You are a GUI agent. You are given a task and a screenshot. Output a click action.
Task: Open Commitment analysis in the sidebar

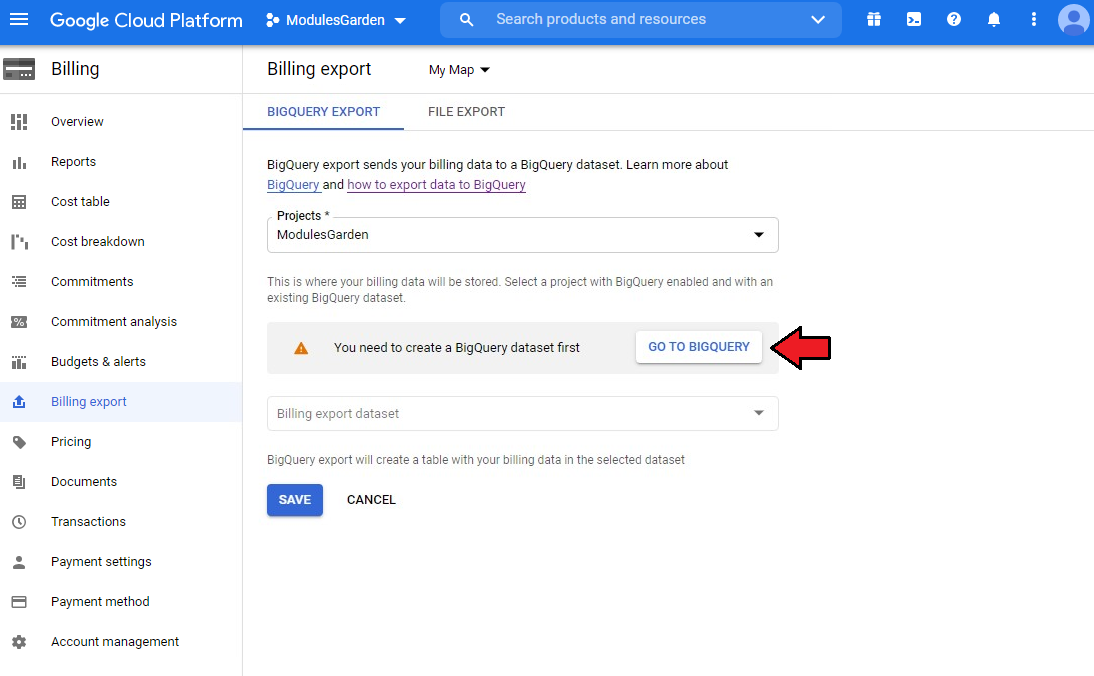point(114,322)
